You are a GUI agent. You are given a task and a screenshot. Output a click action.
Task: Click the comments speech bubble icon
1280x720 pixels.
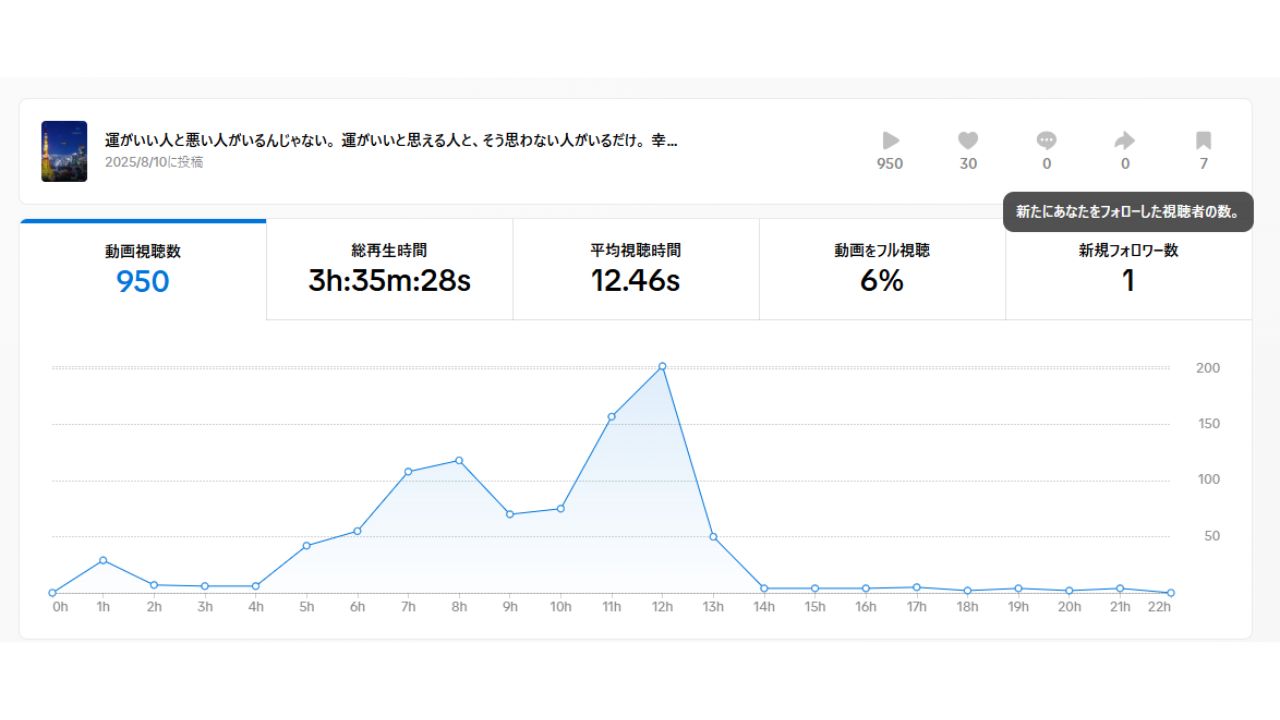(1046, 141)
